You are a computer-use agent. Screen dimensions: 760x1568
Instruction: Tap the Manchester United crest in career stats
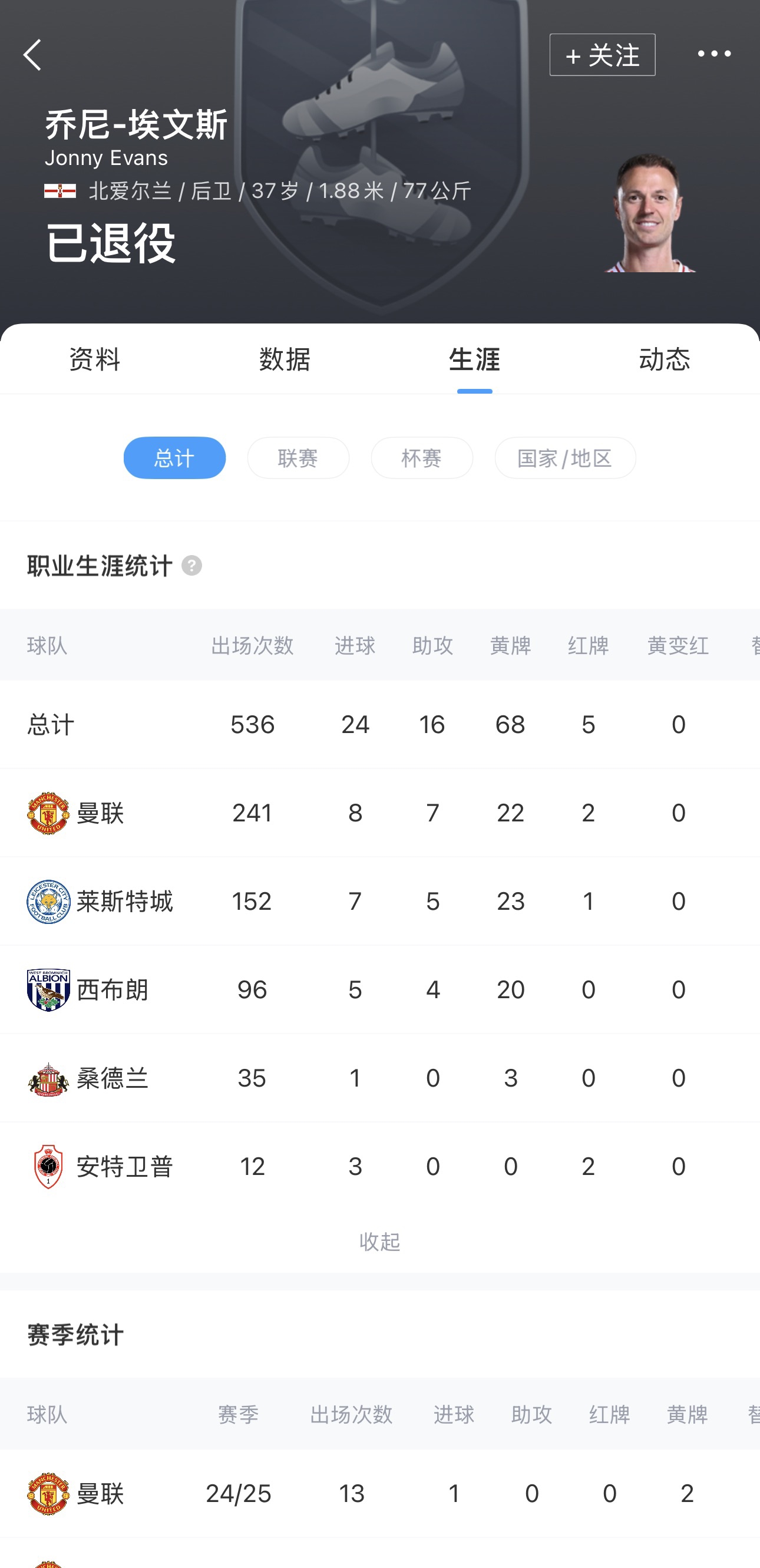point(48,813)
